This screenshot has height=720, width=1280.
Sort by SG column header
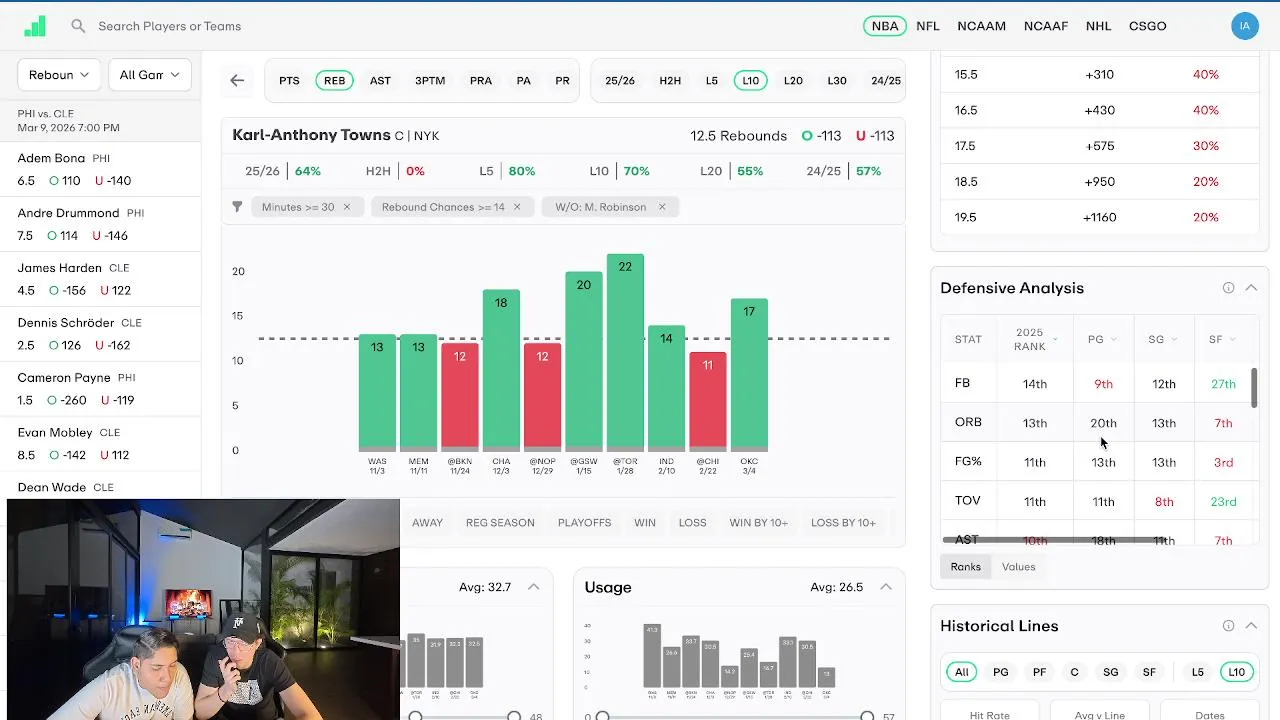1162,339
